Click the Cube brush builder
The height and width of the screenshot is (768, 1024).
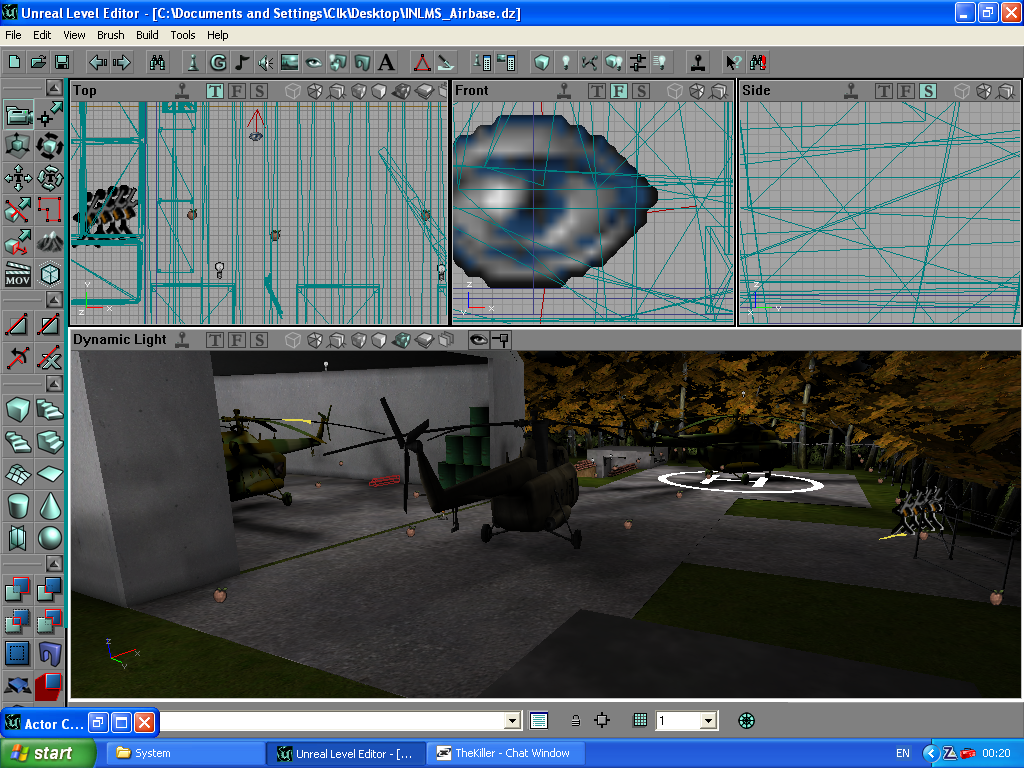click(18, 409)
